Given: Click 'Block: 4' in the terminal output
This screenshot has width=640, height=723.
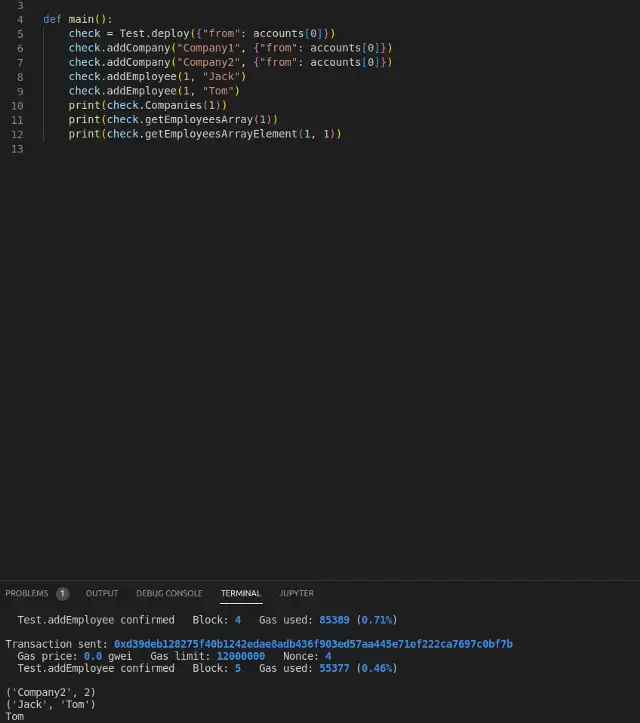Looking at the screenshot, I should coord(217,620).
